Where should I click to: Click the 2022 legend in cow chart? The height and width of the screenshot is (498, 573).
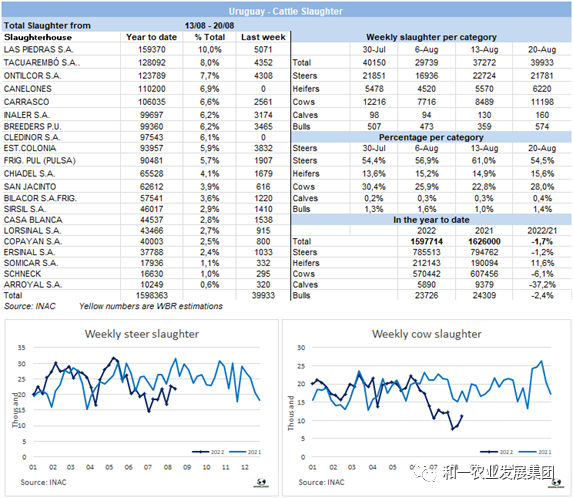point(496,452)
